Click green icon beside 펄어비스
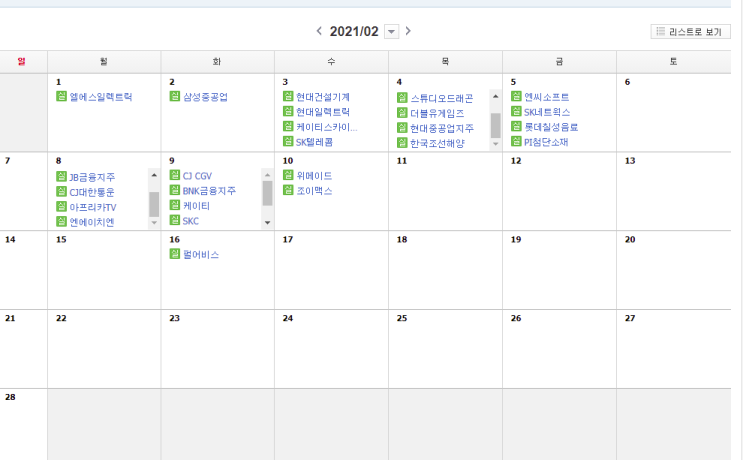 (175, 253)
